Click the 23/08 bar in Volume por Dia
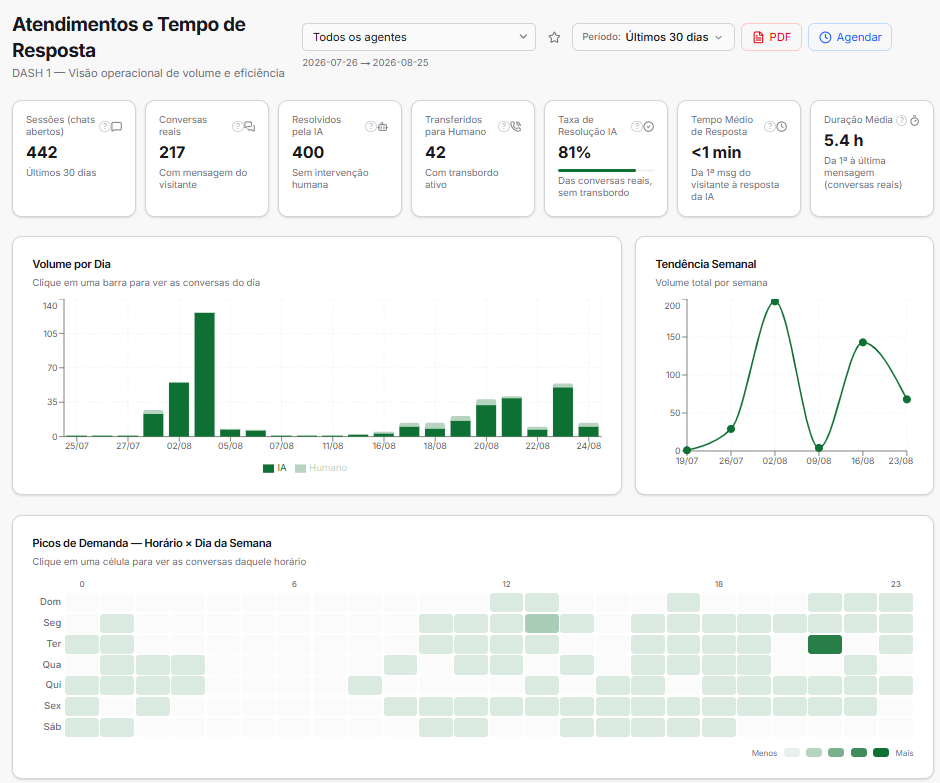Screen dimensions: 940x783 coord(563,410)
